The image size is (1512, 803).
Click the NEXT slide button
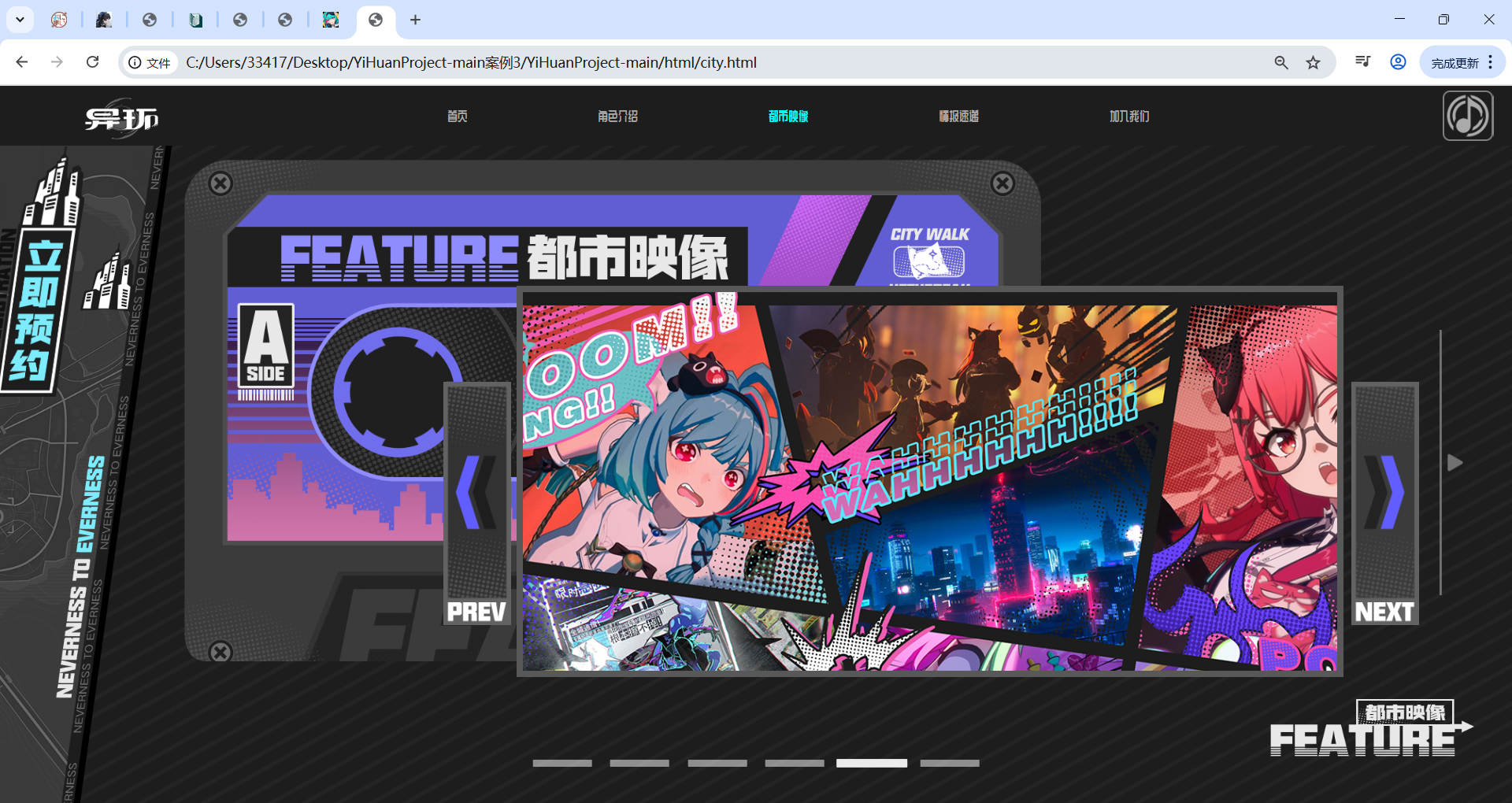(x=1385, y=504)
